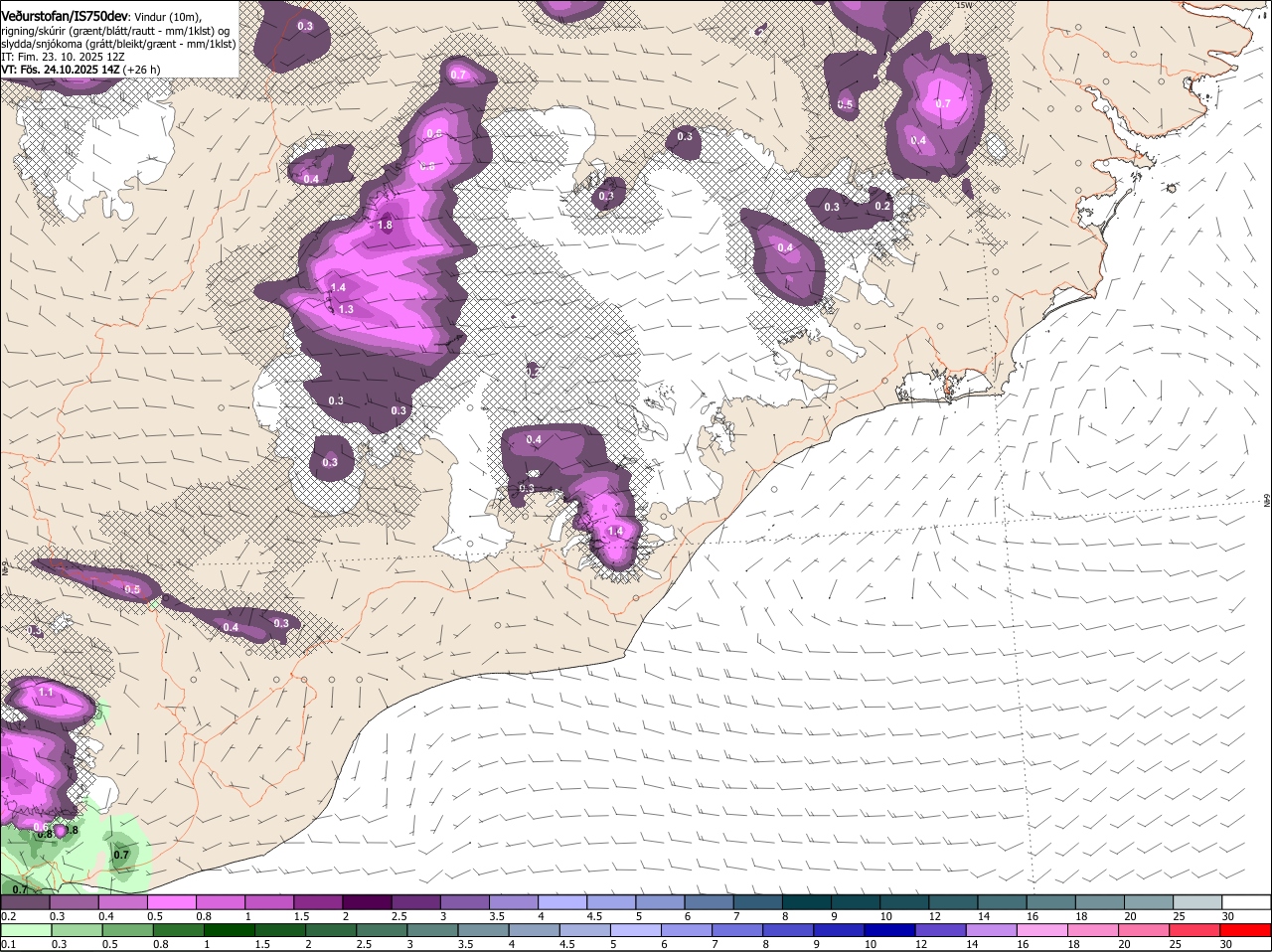Click the '2.5' label in the snow legend row
Image resolution: width=1272 pixels, height=952 pixels.
pos(398,916)
